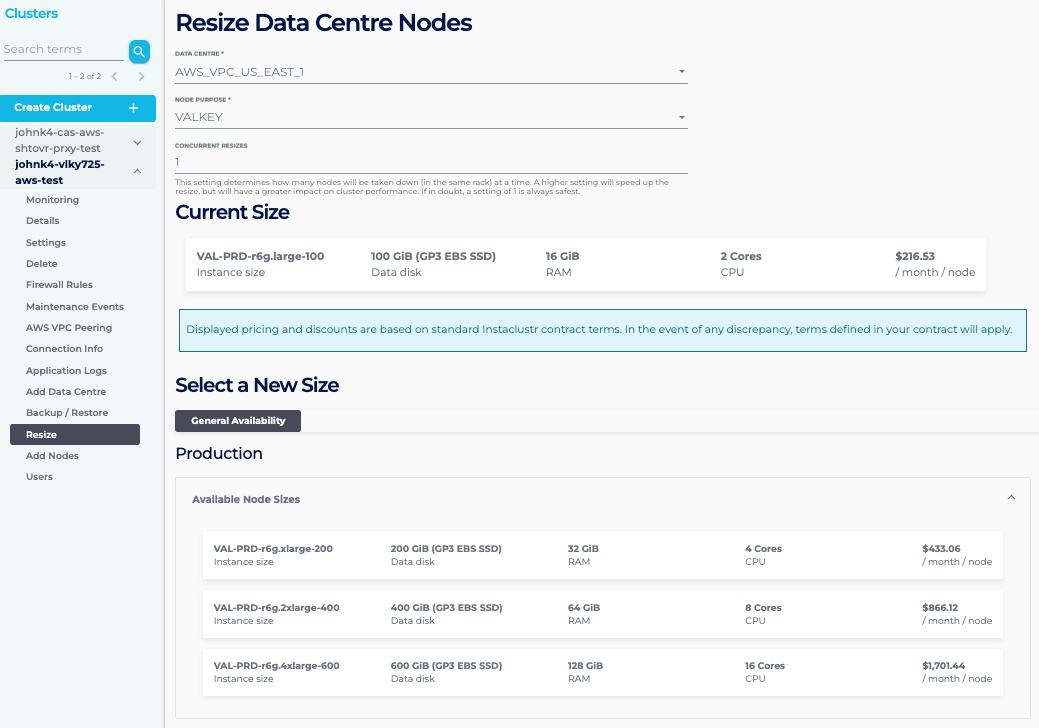Switch to the General Availability tab
Image resolution: width=1039 pixels, height=728 pixels.
tap(238, 421)
